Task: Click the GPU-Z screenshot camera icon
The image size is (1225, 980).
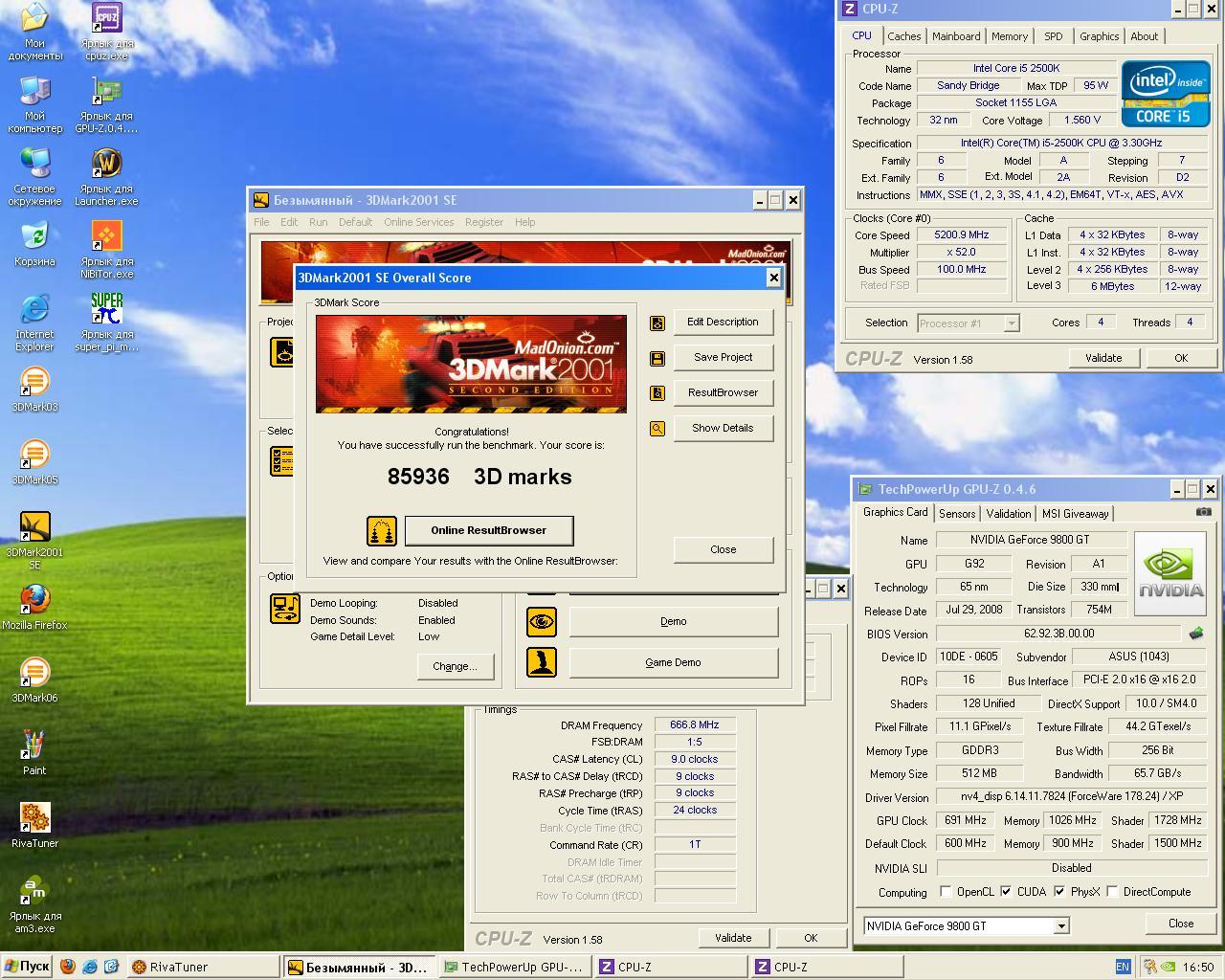Action: pos(1204,512)
